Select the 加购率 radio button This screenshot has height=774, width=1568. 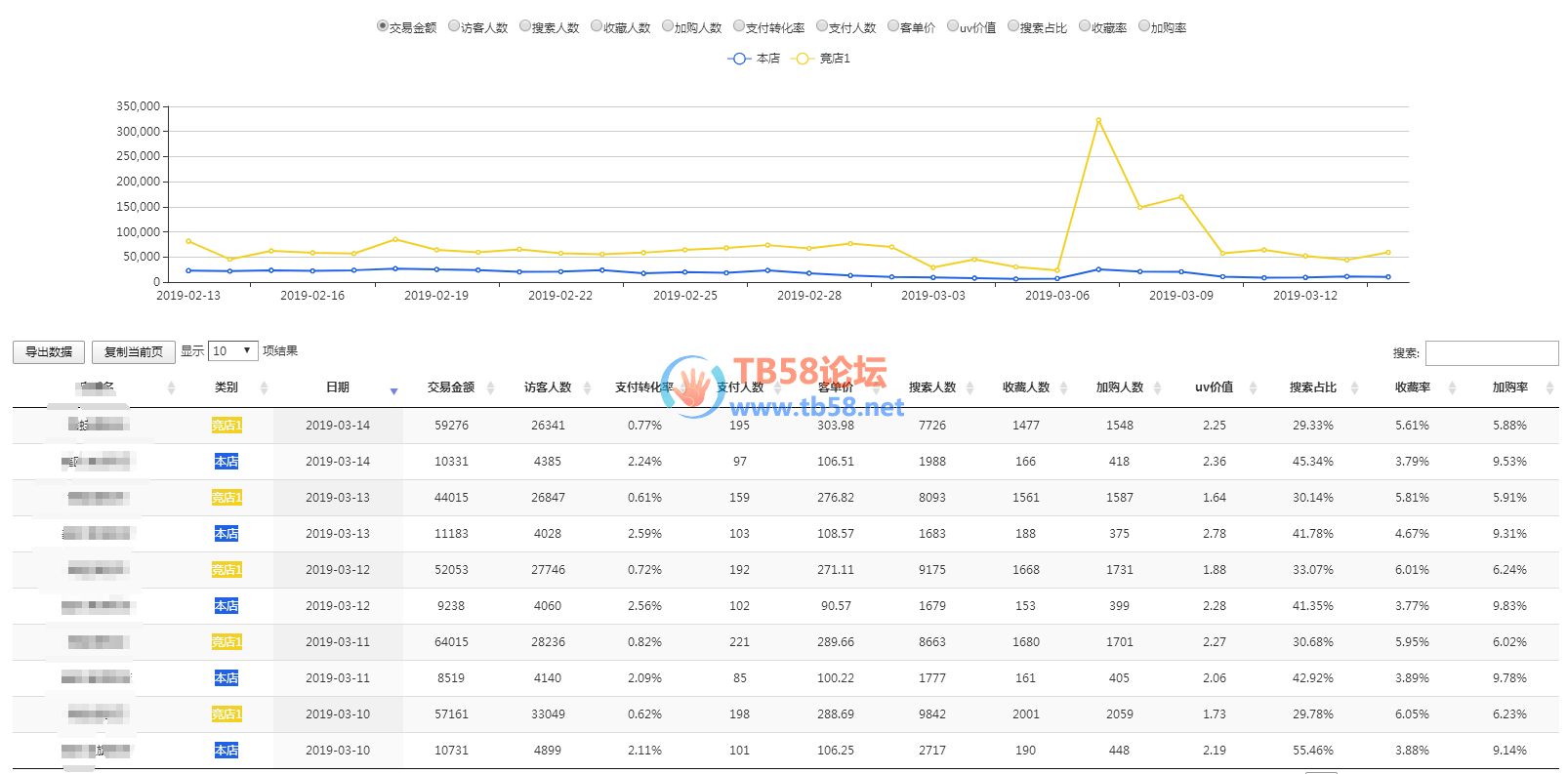1144,26
